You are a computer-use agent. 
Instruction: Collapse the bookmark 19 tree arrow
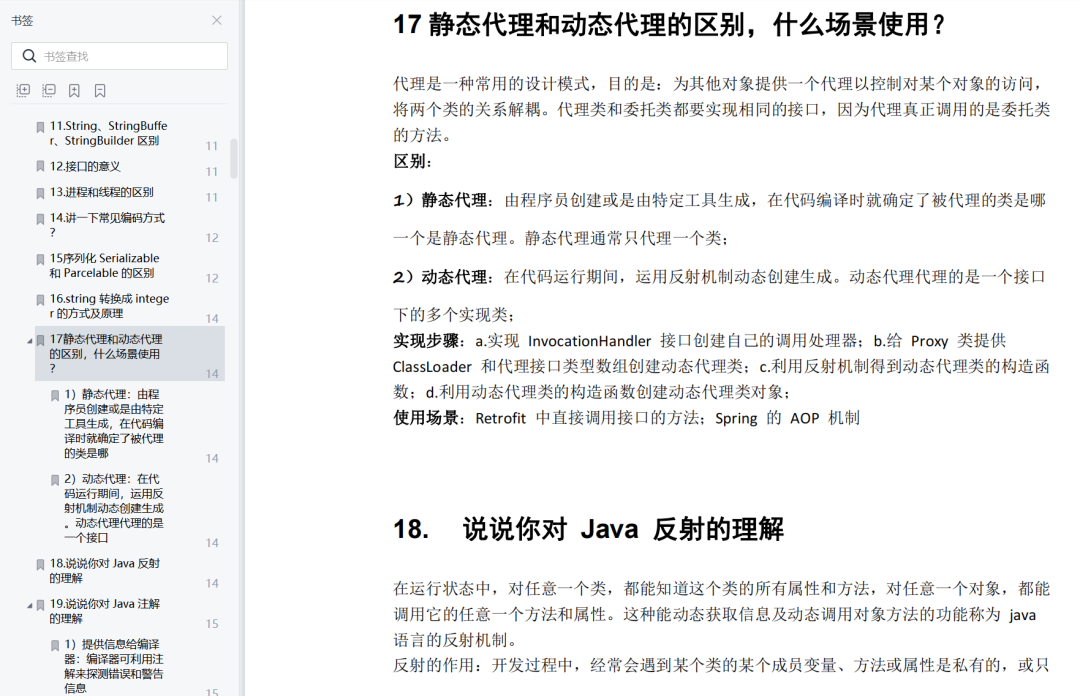pos(30,606)
